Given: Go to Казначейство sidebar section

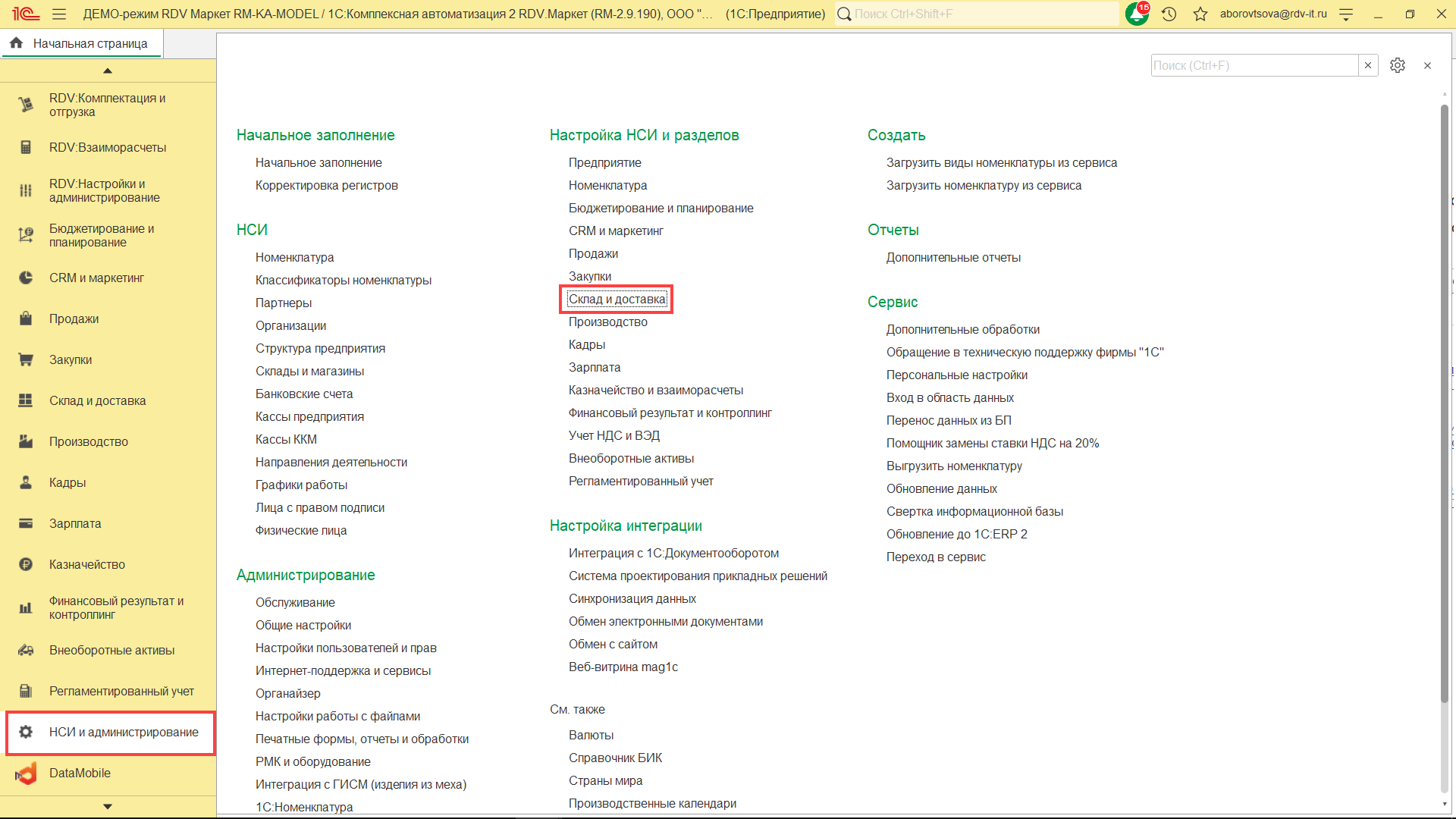Looking at the screenshot, I should (x=87, y=564).
